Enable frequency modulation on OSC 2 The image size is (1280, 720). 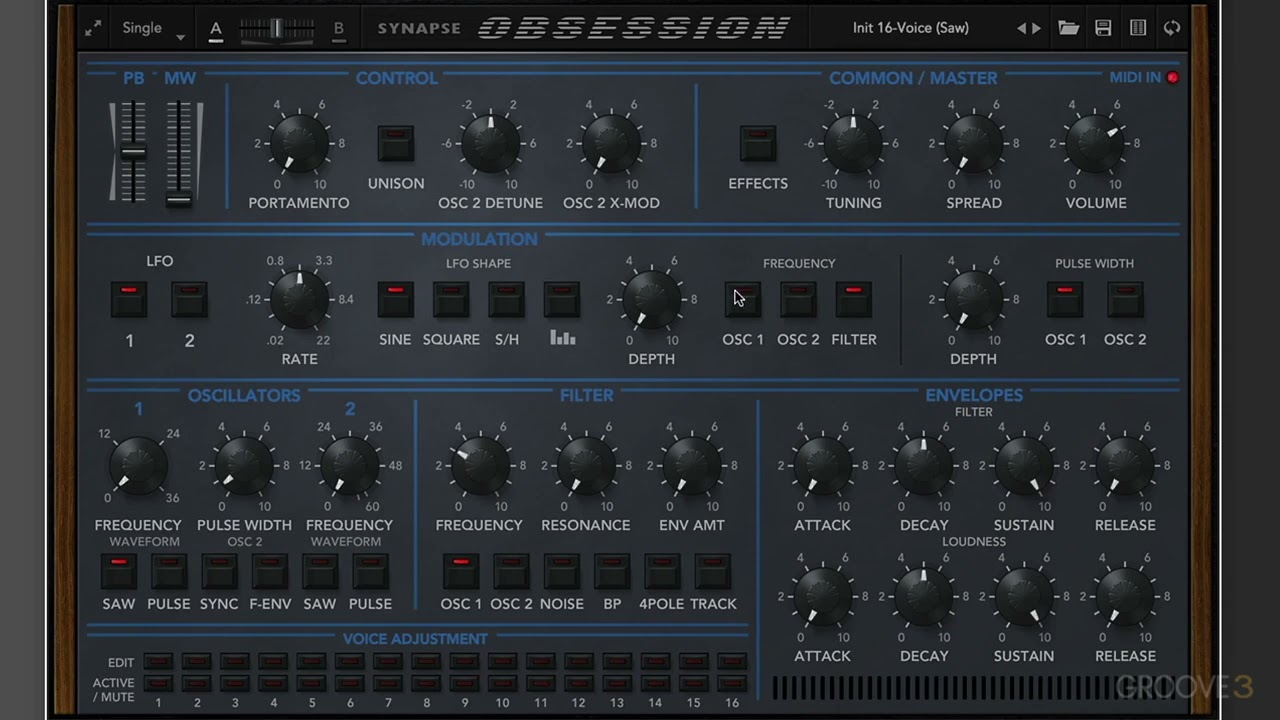point(798,299)
